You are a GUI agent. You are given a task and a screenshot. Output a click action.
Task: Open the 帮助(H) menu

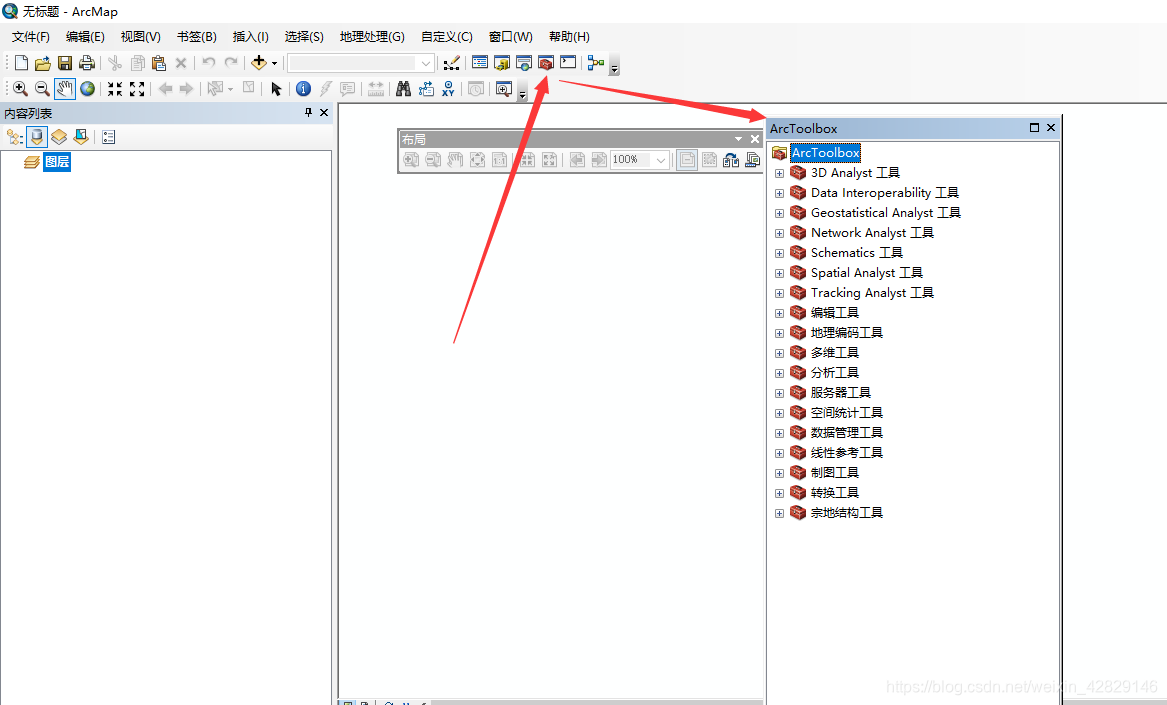[569, 36]
